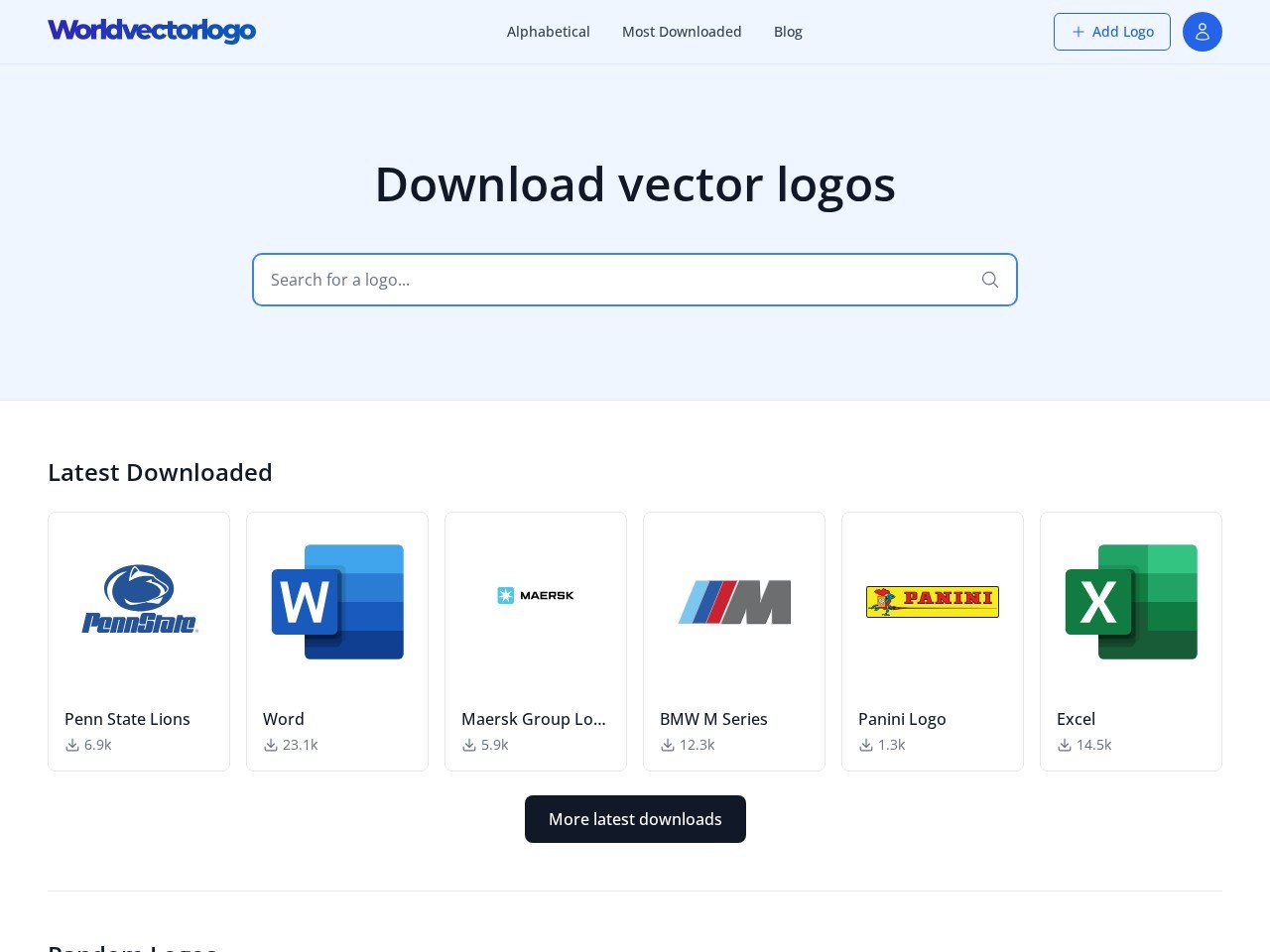The image size is (1270, 952).
Task: Open the Most Downloaded page
Action: [x=682, y=32]
